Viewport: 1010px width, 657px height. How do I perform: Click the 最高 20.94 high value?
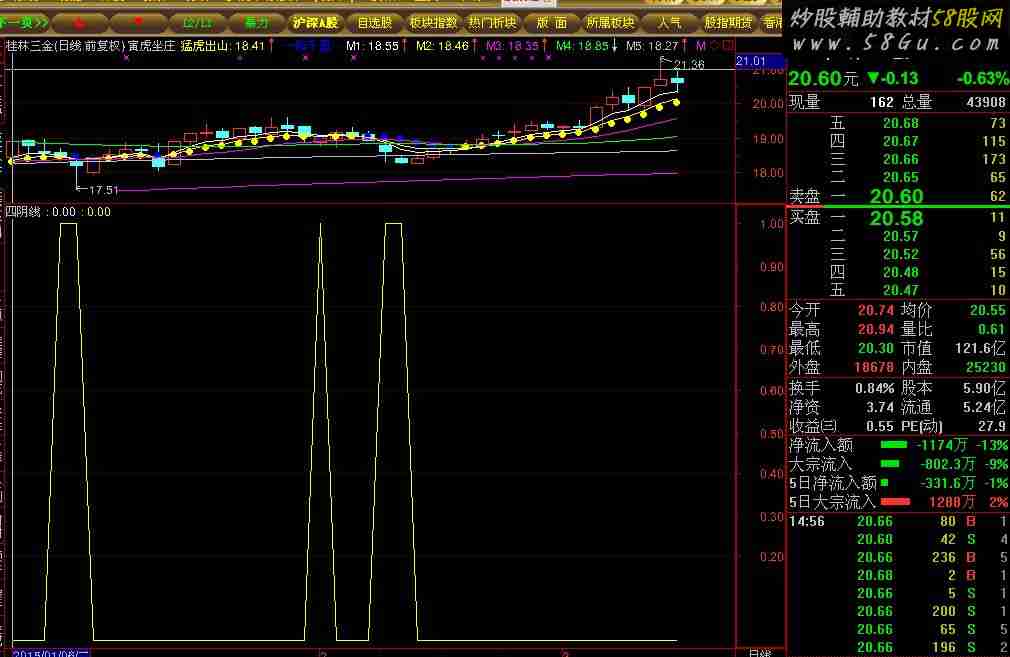876,330
